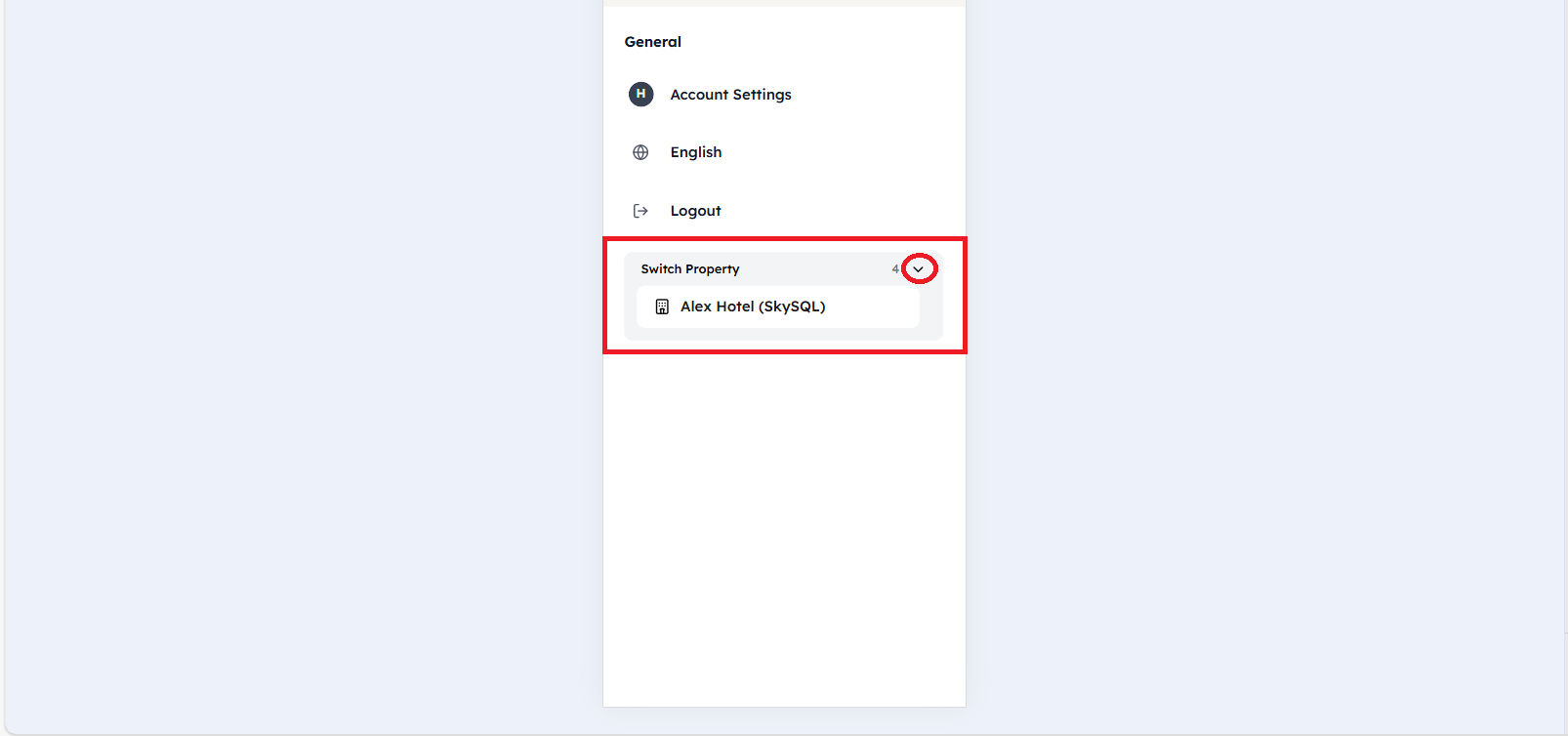Click the gray Switch Property container's bottom padding
The width and height of the screenshot is (1568, 736).
click(x=783, y=334)
